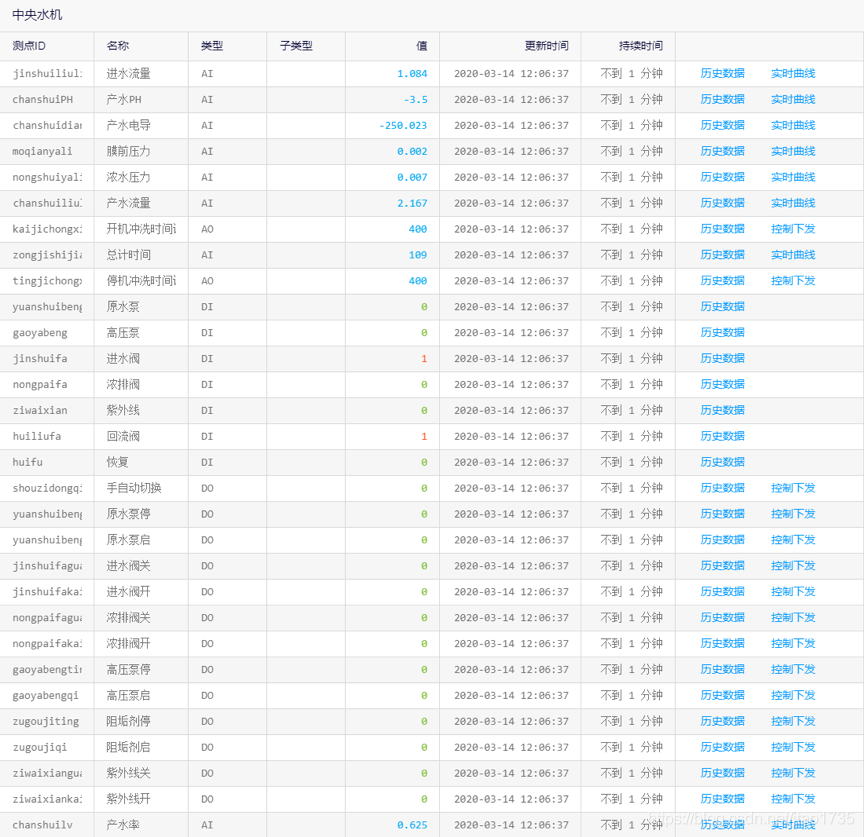Click 控制下发 for the 原水泵停 row
864x837 pixels.
click(x=793, y=514)
